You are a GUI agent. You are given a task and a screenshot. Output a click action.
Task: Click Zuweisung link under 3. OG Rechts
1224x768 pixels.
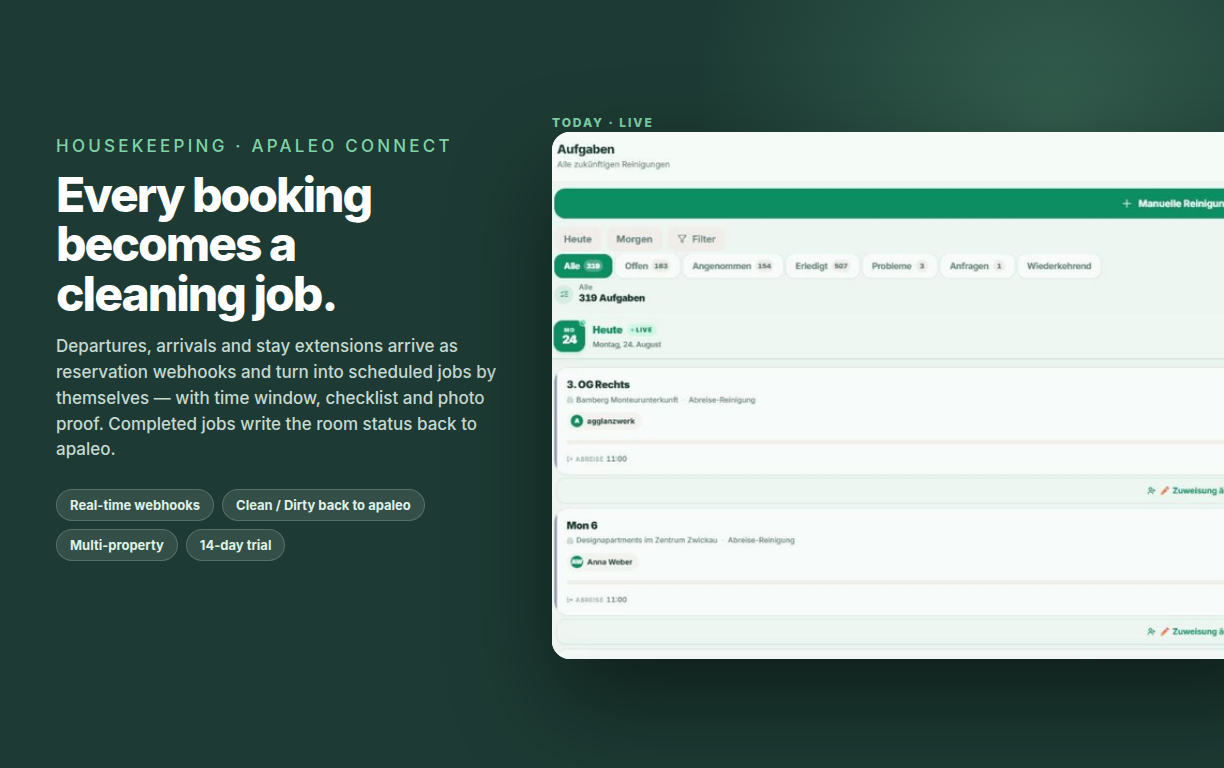[1197, 491]
